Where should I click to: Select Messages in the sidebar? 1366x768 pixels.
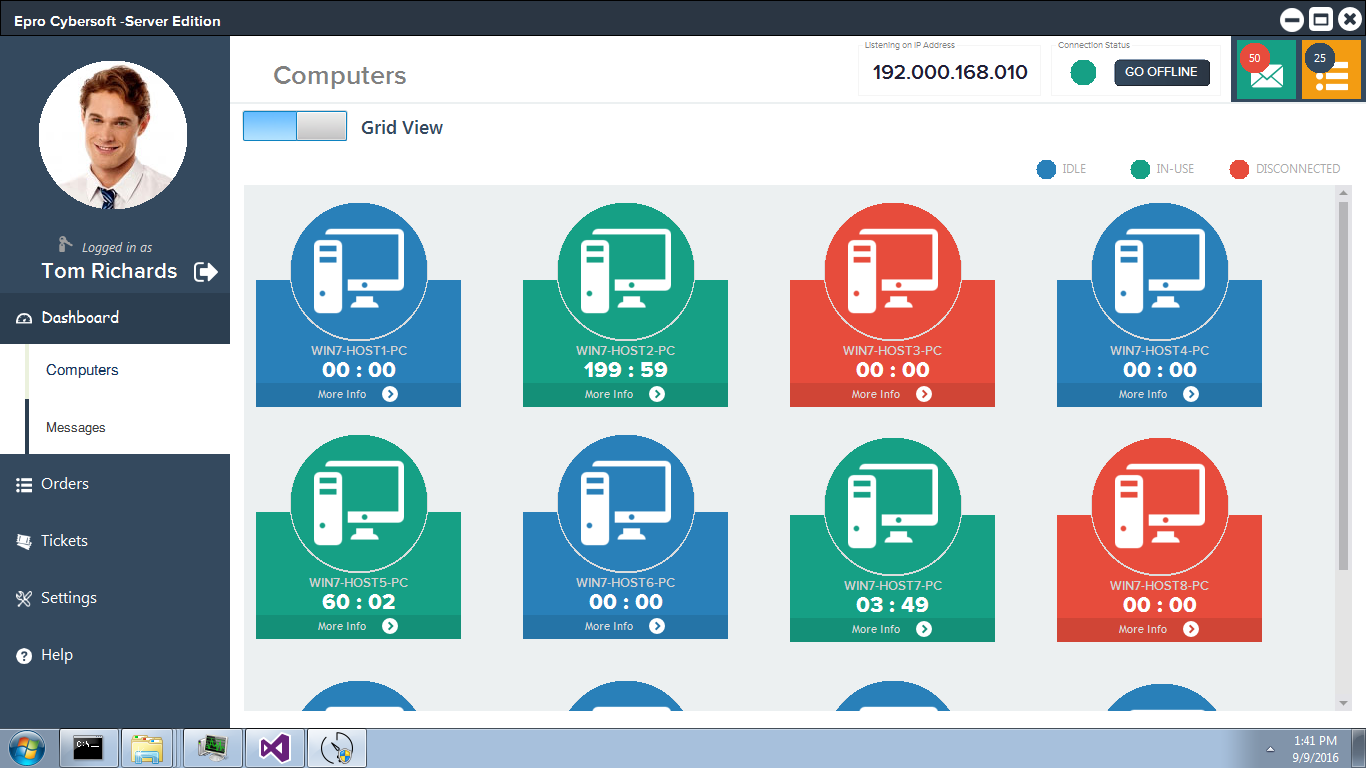coord(76,427)
